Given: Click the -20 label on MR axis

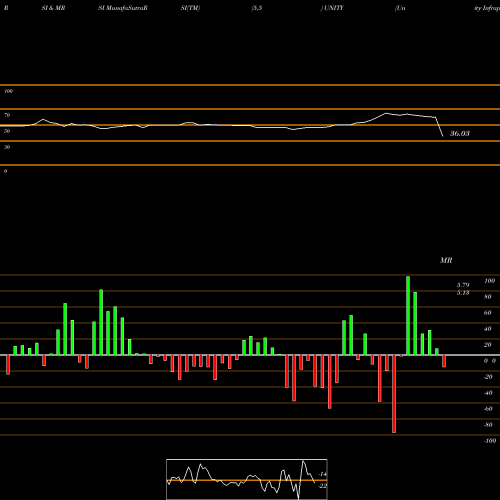Looking at the screenshot, I should 488,377.
